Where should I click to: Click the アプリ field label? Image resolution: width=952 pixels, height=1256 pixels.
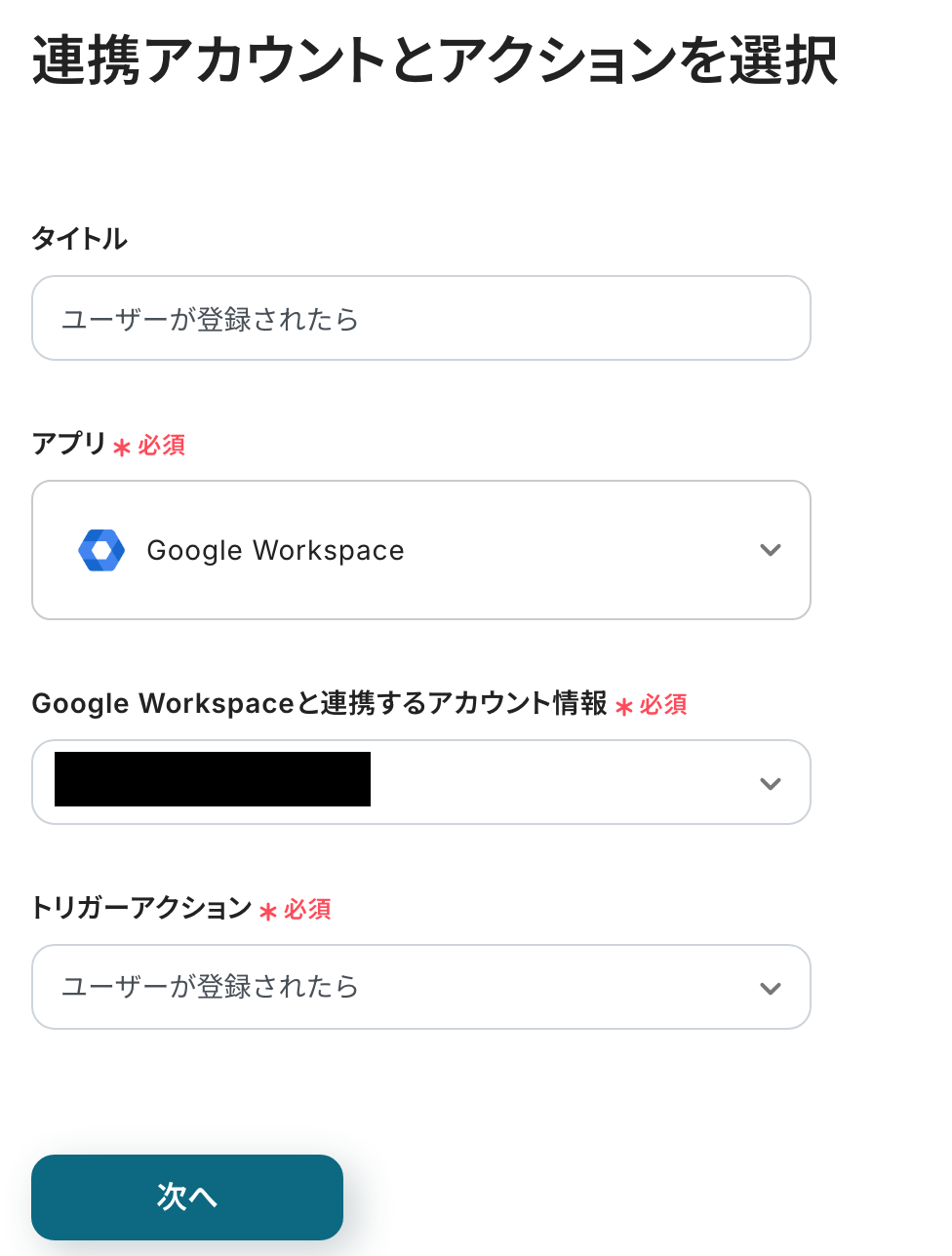68,444
